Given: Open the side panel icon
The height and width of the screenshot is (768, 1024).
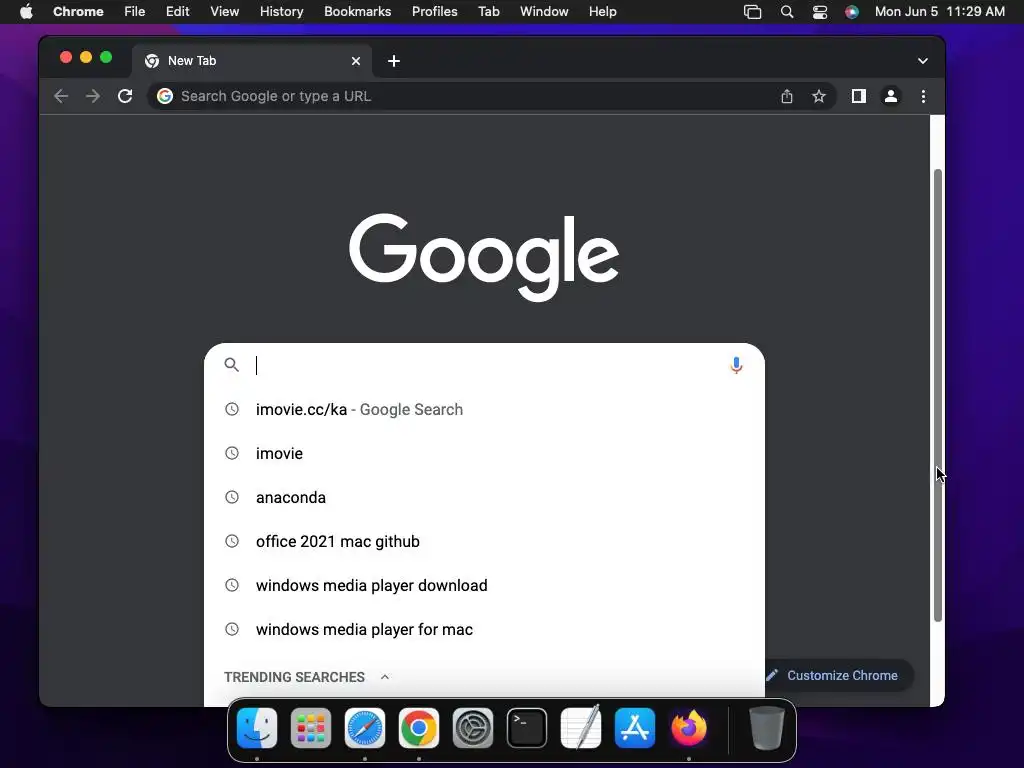Looking at the screenshot, I should coord(858,97).
